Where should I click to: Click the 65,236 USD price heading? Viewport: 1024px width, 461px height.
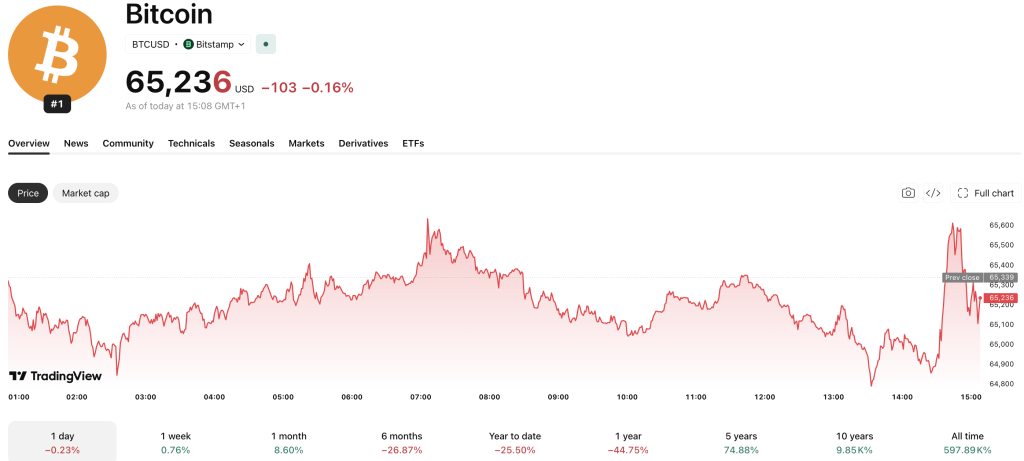click(189, 83)
